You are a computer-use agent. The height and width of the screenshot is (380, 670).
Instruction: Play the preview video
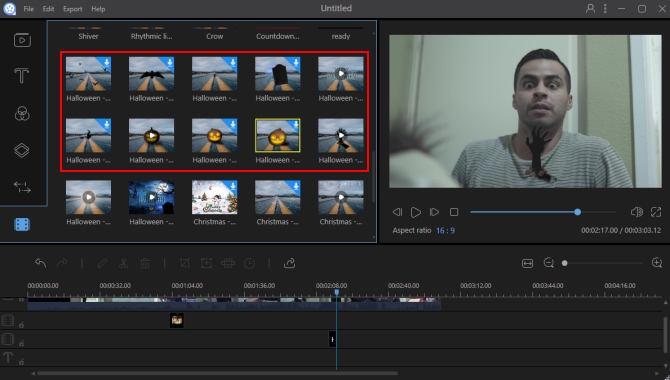pos(415,212)
